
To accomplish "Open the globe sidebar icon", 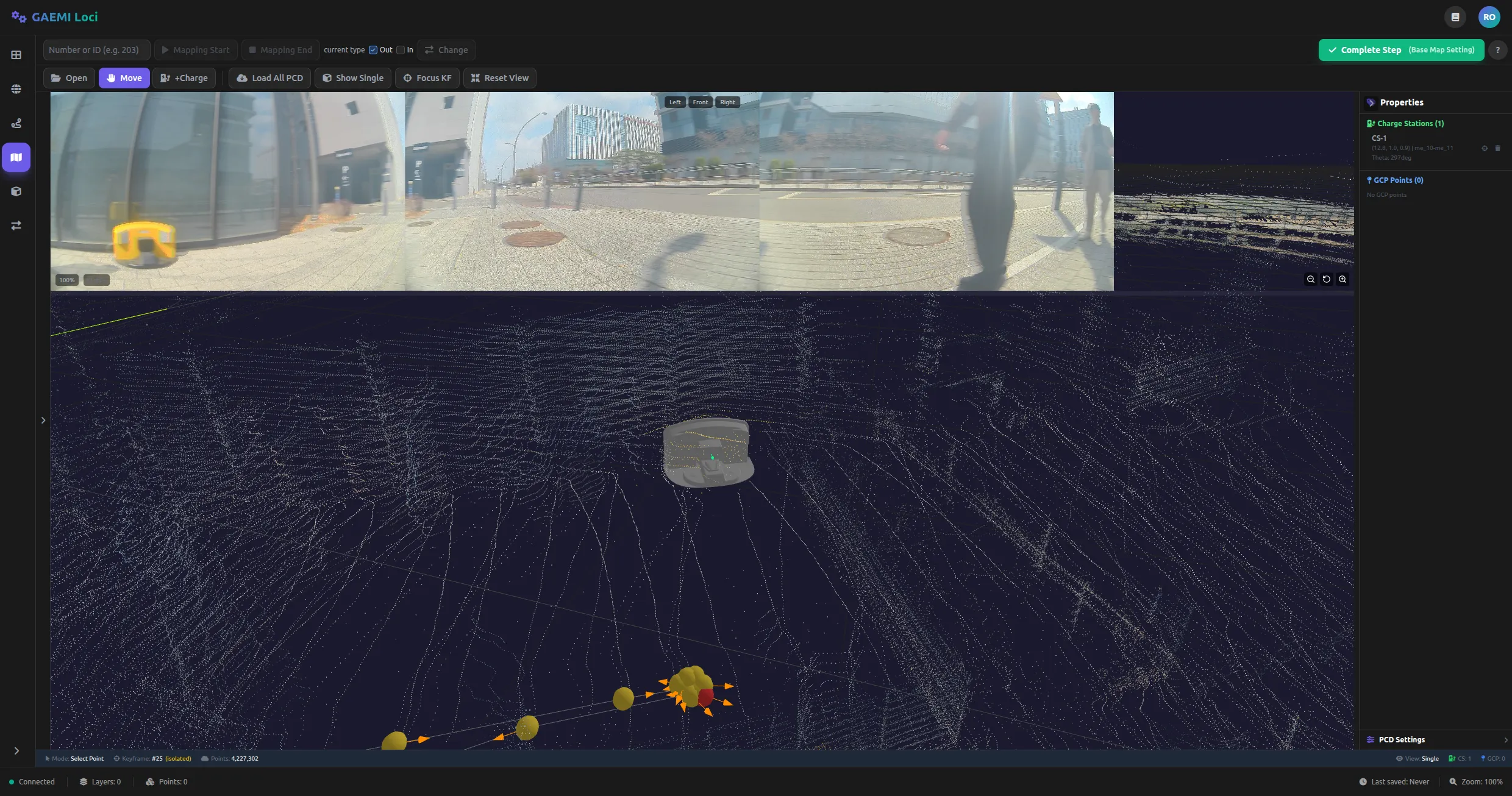I will click(x=16, y=89).
